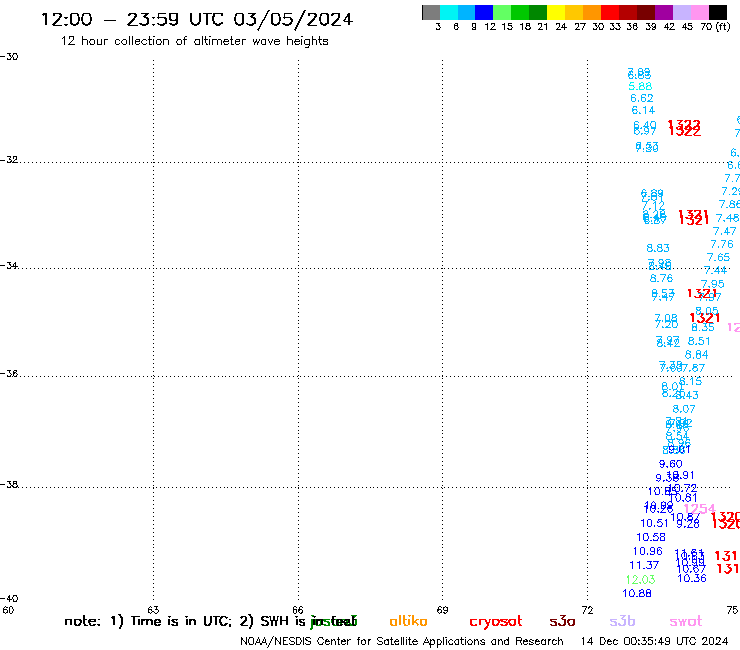Select the 8.76 wave height value

tap(661, 278)
